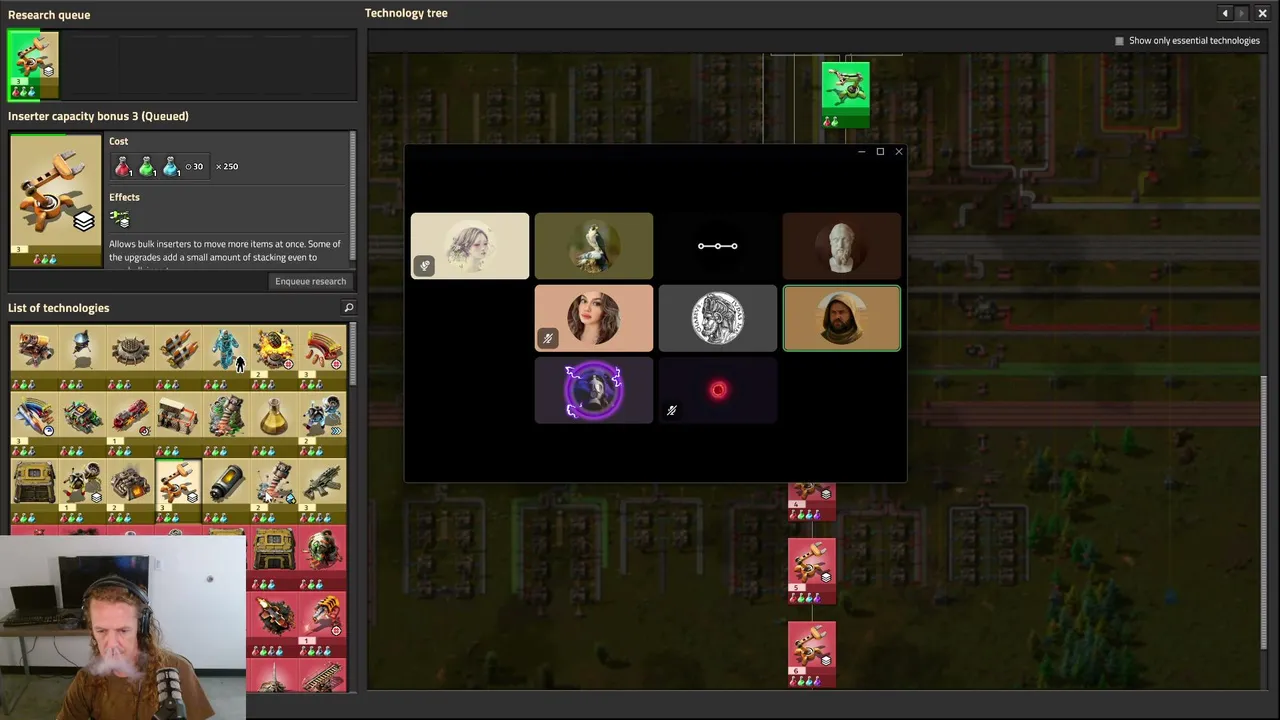This screenshot has height=720, width=1280.
Task: Click the large Inserter capacity bonus 3 picture
Action: pyautogui.click(x=55, y=200)
